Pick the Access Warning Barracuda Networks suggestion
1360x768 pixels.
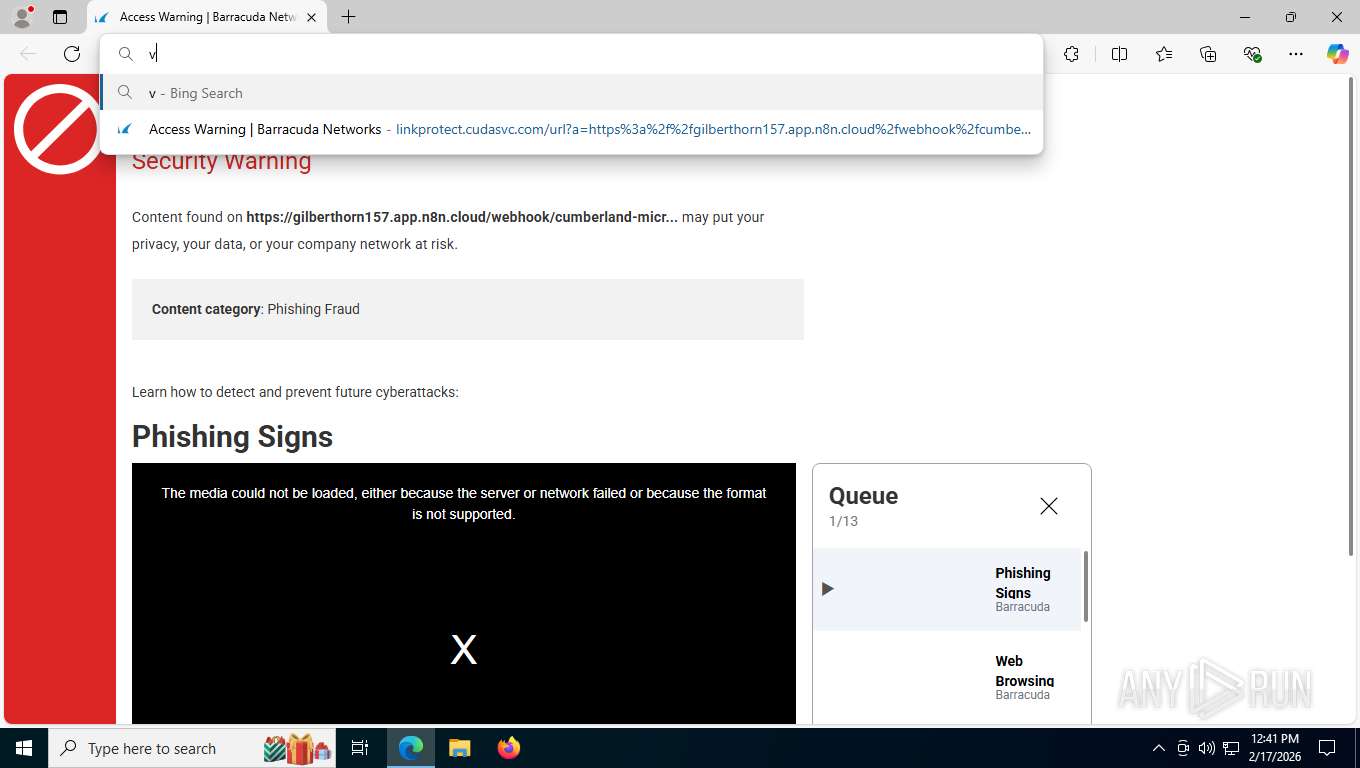(x=571, y=129)
